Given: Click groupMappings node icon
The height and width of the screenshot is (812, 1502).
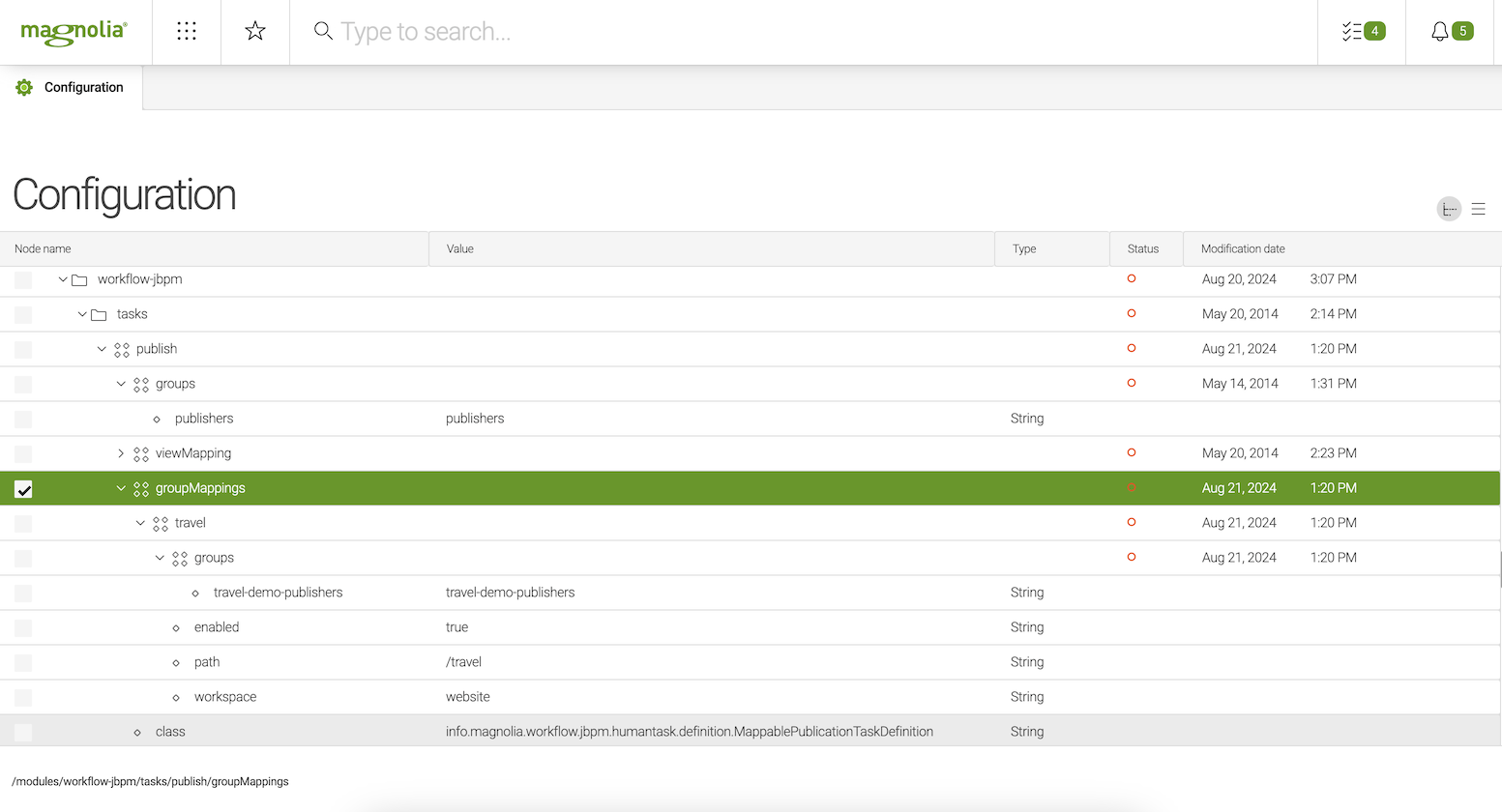Looking at the screenshot, I should 141,489.
